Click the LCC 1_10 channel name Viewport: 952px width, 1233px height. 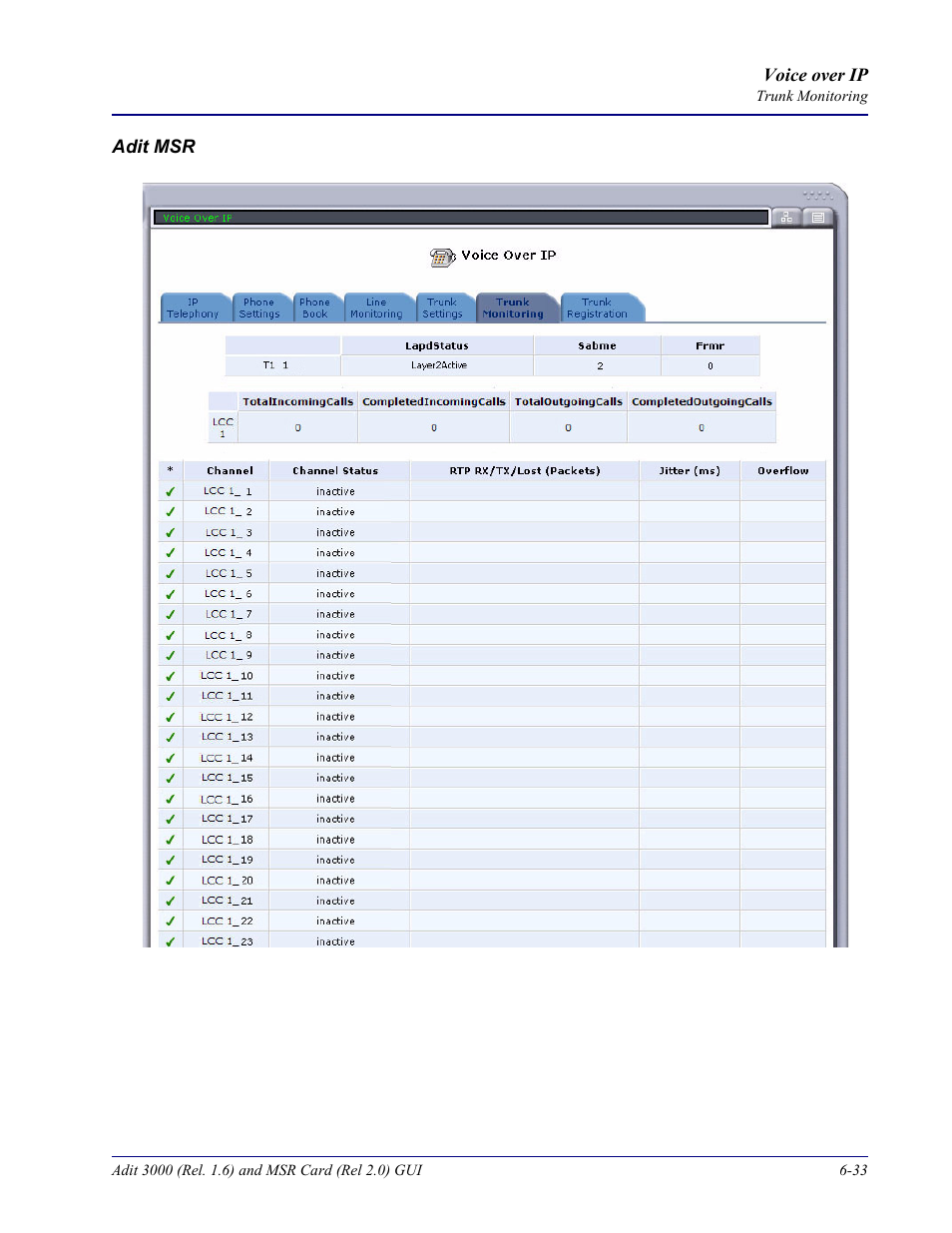228,676
